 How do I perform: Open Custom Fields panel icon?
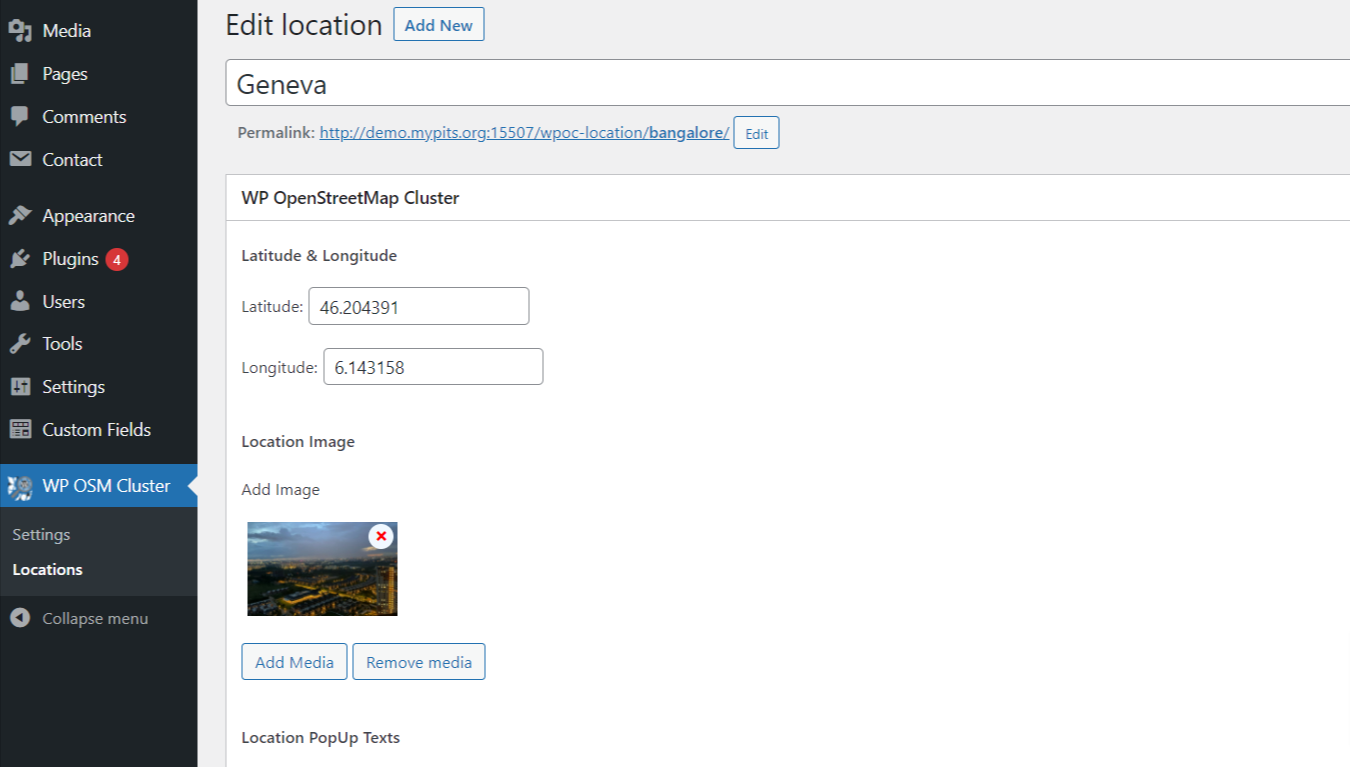point(20,429)
